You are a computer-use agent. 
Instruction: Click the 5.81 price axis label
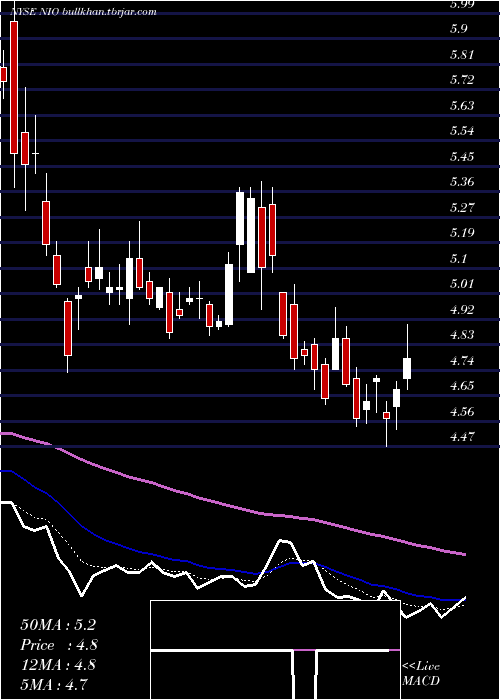(462, 54)
